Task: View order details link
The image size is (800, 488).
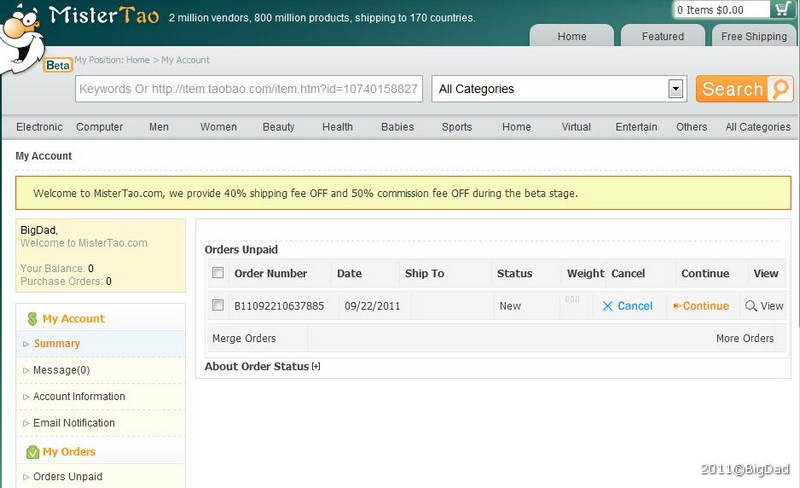Action: pos(771,306)
